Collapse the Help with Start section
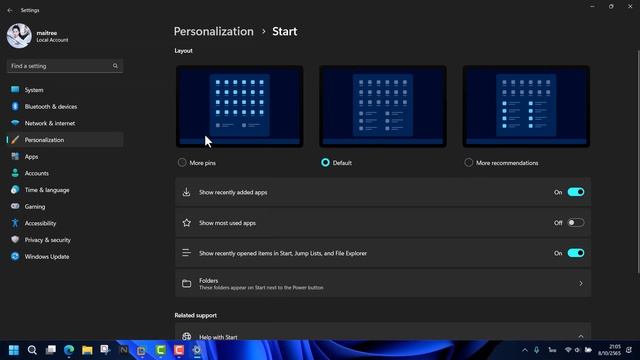Viewport: 640px width, 360px height. [581, 336]
